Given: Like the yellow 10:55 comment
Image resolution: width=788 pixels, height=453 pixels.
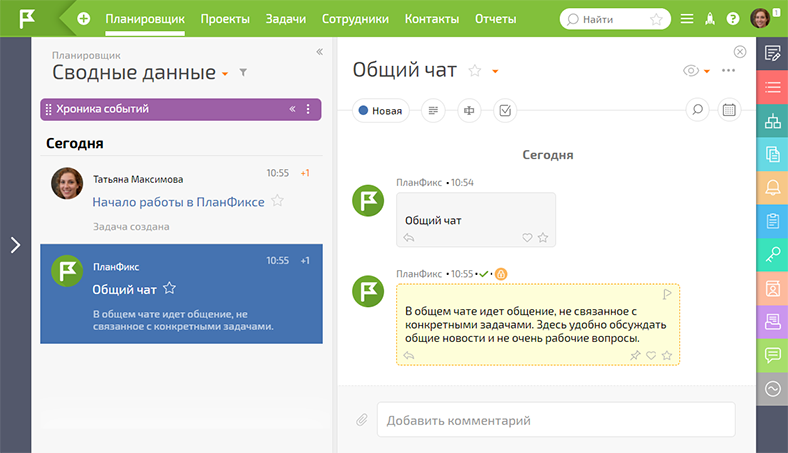Looking at the screenshot, I should pos(651,355).
